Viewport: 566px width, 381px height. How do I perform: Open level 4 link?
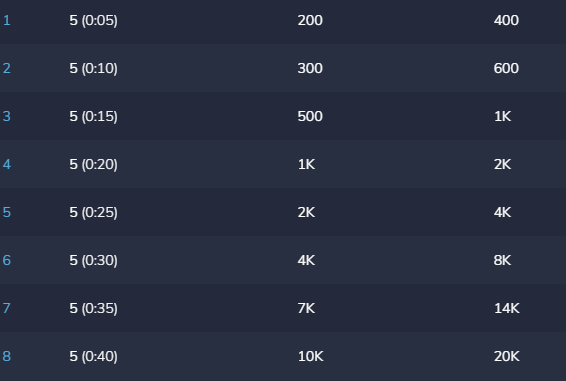(x=6, y=164)
